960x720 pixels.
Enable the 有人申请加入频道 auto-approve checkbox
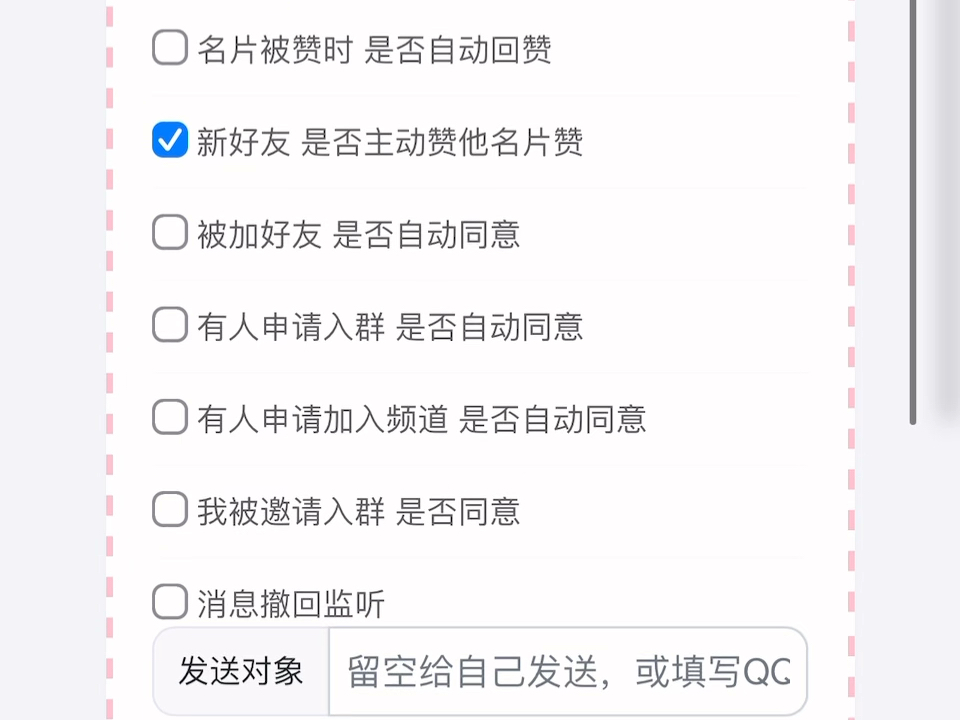(x=170, y=418)
